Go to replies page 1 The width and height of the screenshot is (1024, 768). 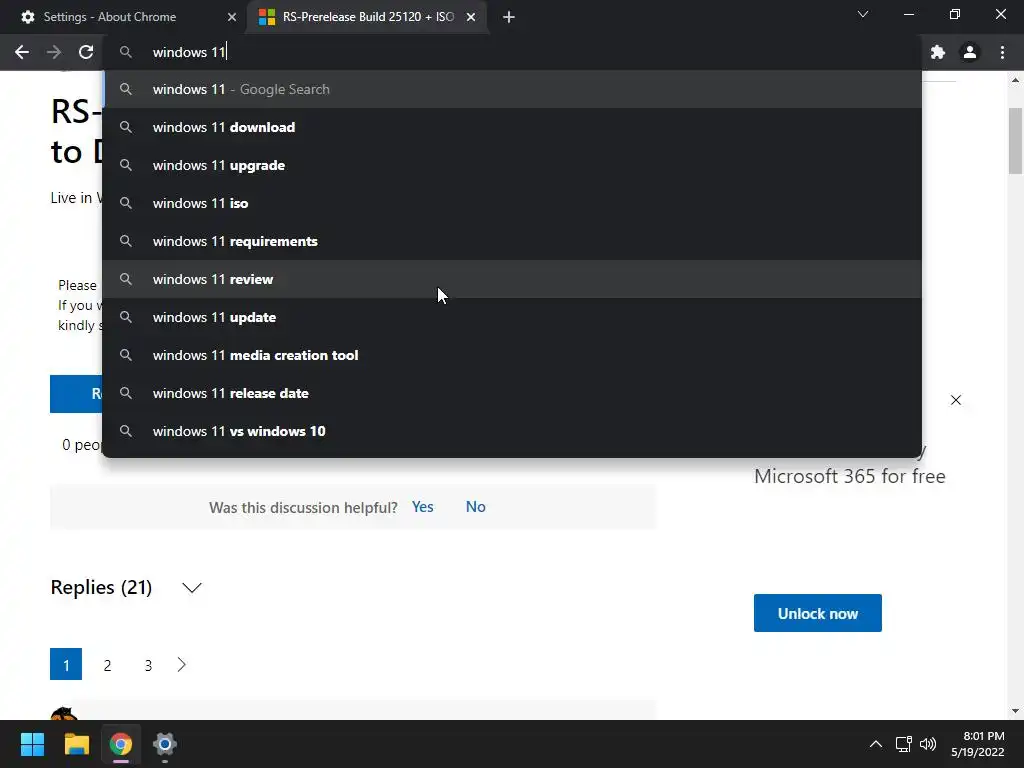(66, 664)
